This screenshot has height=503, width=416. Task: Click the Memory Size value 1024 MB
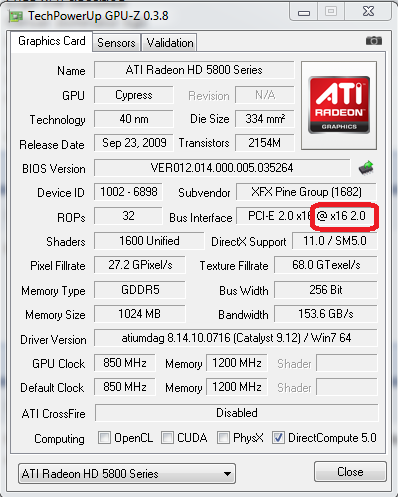pos(140,314)
